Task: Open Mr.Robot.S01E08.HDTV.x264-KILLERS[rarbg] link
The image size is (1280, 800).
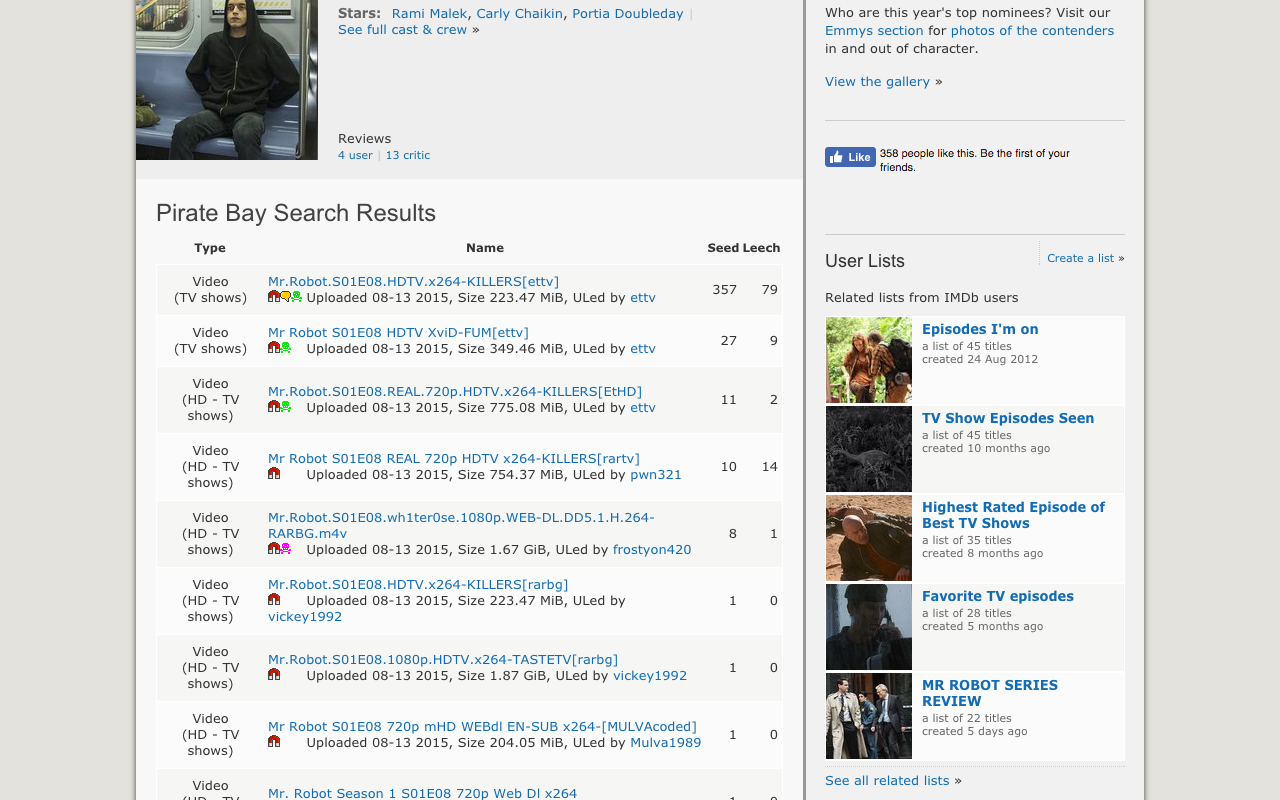Action: click(418, 584)
